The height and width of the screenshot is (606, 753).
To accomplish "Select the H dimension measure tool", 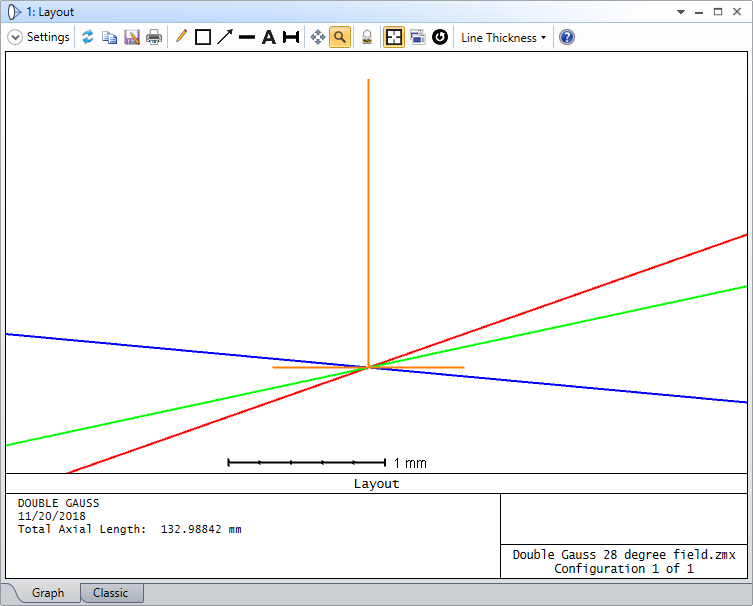I will pyautogui.click(x=291, y=37).
